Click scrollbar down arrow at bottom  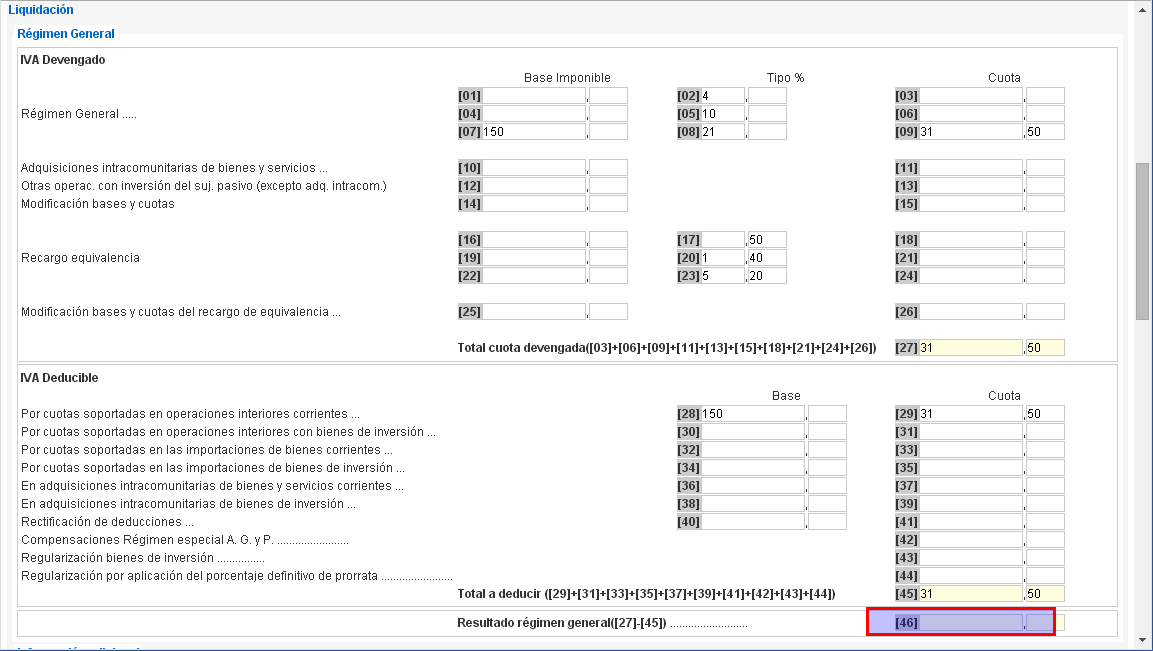[1143, 639]
